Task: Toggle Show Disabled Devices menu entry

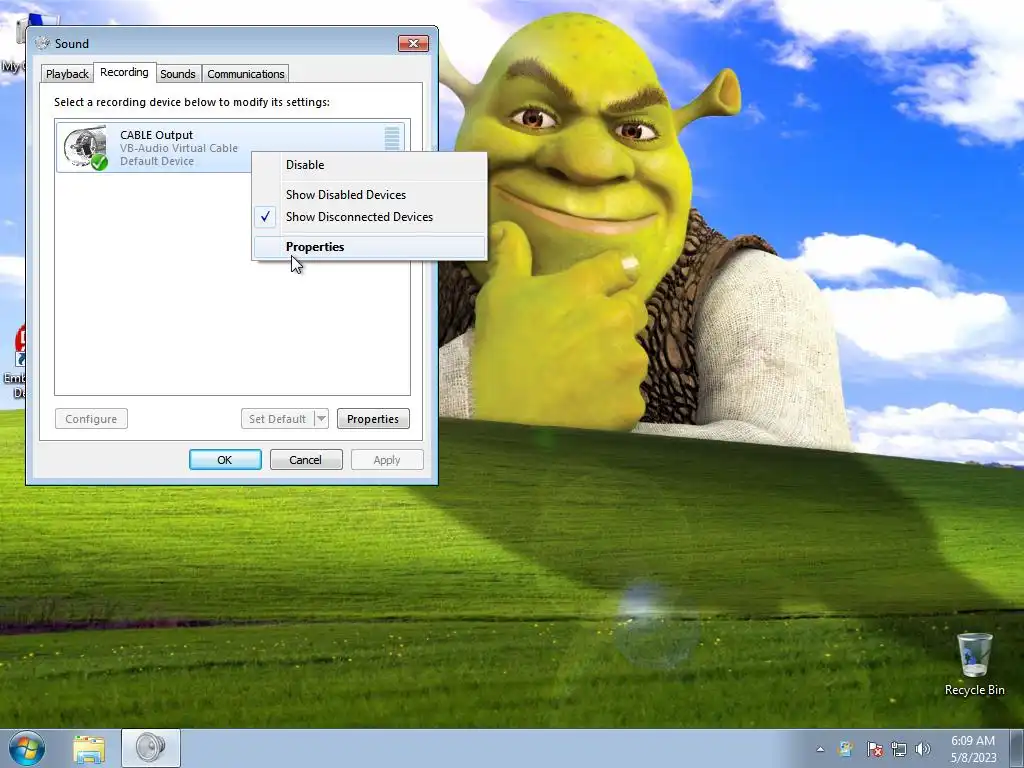Action: tap(369, 195)
